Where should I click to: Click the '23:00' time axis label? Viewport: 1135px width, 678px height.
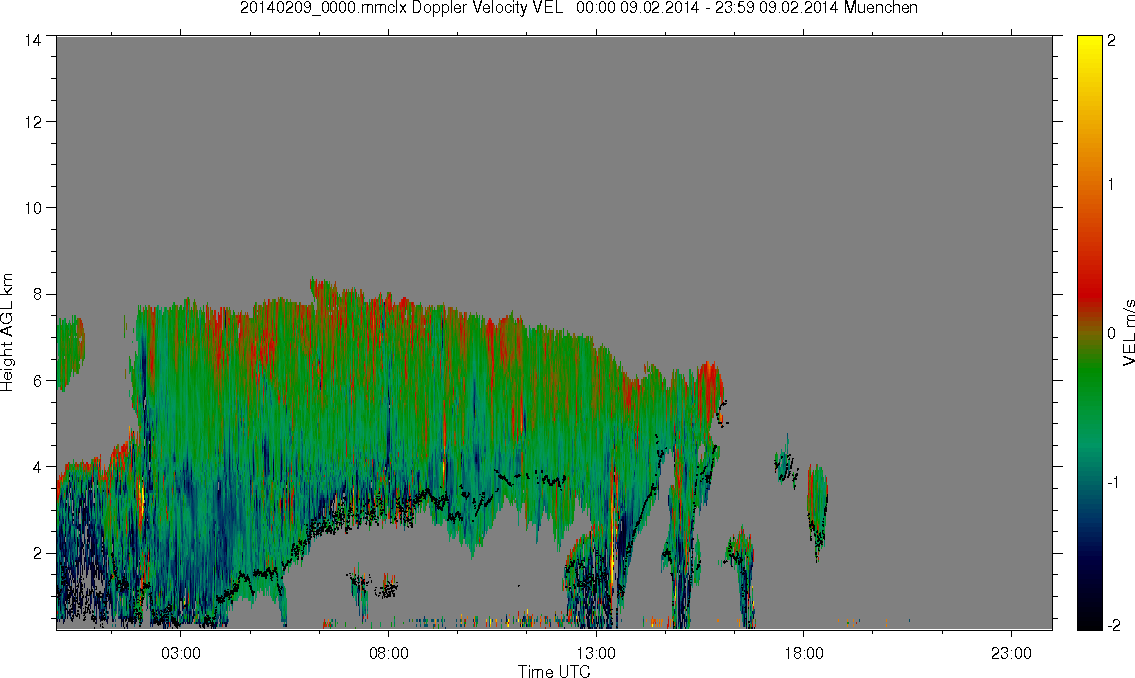point(1011,653)
